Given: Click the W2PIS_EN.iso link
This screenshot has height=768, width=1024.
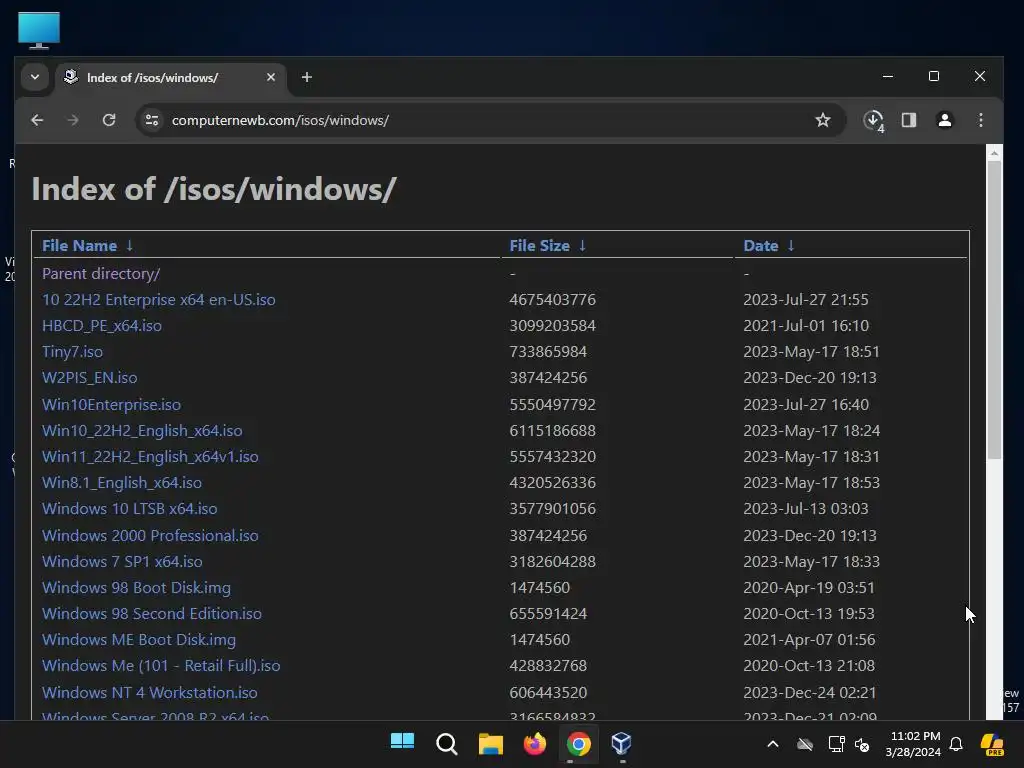Looking at the screenshot, I should (89, 378).
